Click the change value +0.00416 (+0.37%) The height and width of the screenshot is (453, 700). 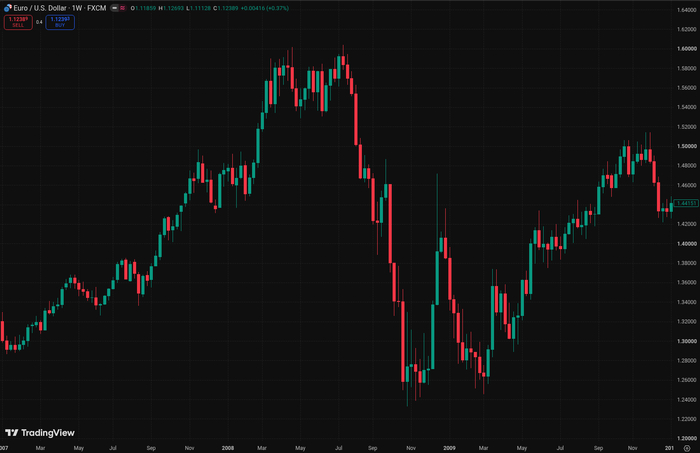(x=265, y=8)
